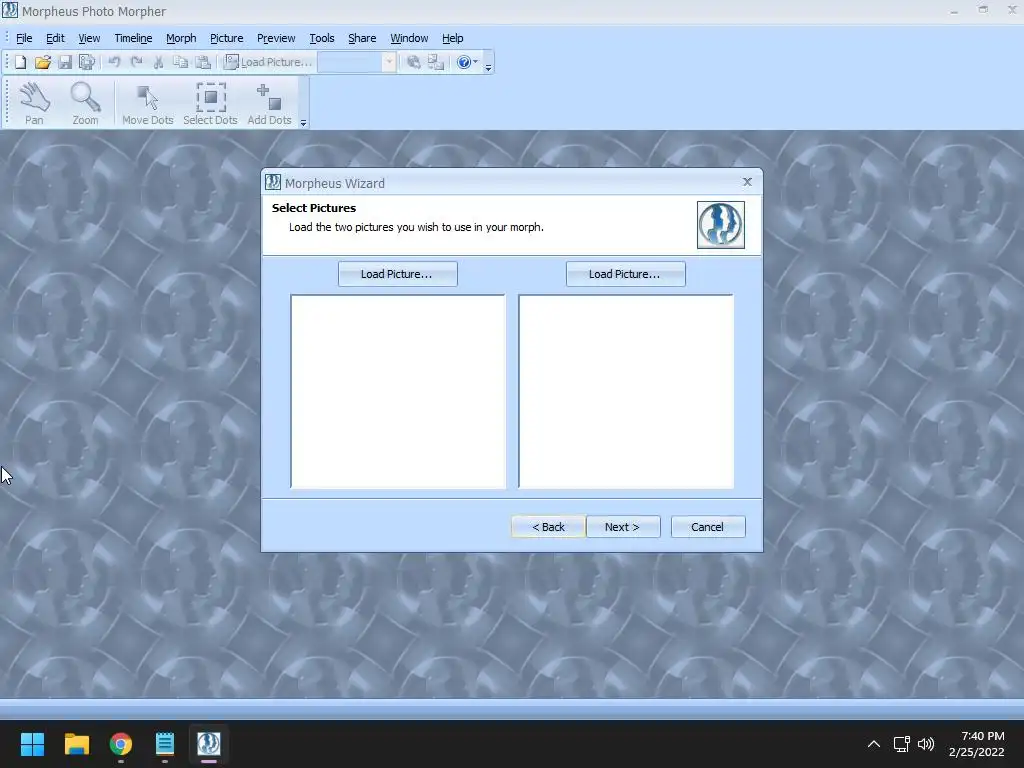Click the Morpheus Wizard title bar icon

[273, 183]
